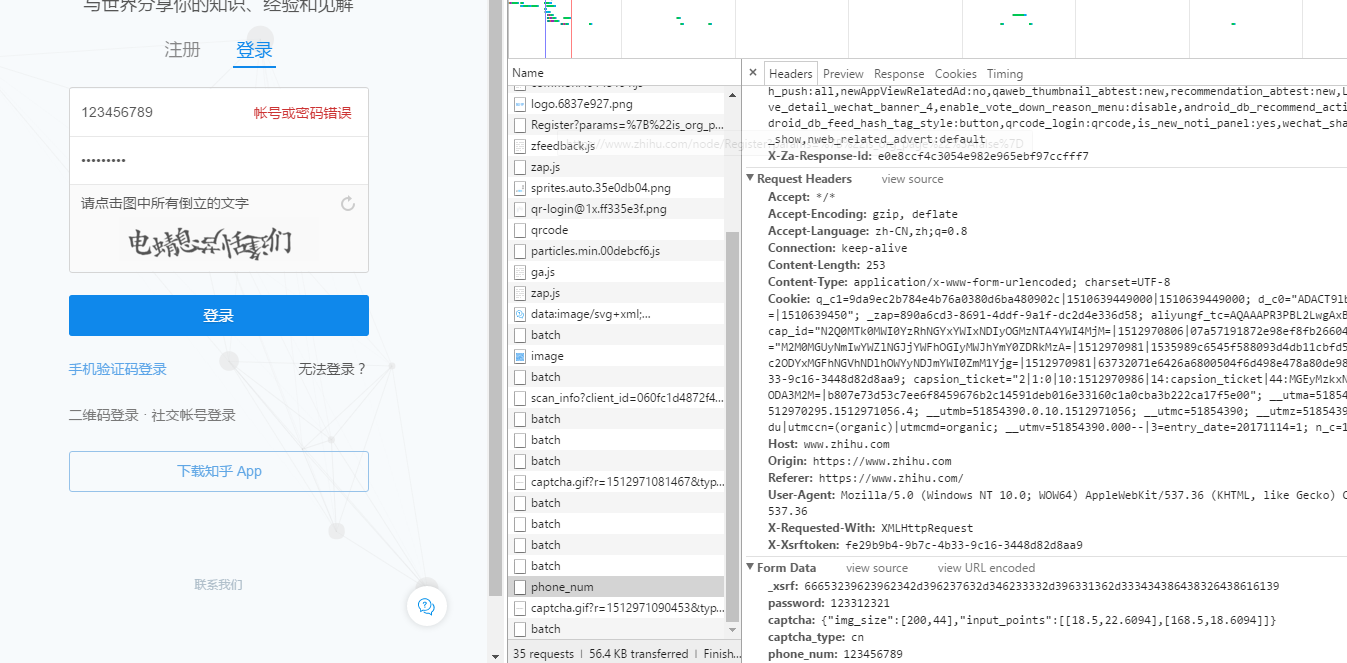Switch to the 登录 tab
The width and height of the screenshot is (1347, 663).
[254, 50]
